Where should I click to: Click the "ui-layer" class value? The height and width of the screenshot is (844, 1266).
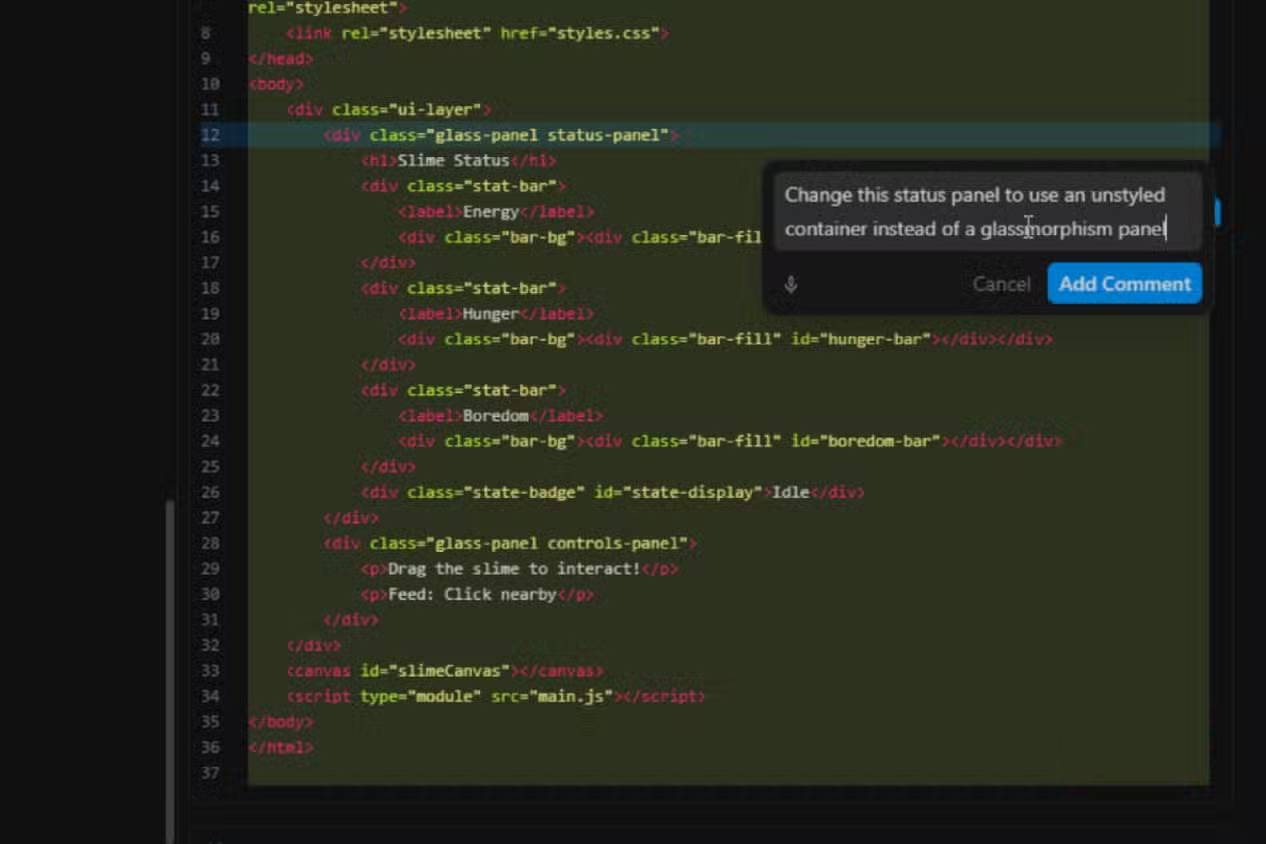[x=435, y=110]
